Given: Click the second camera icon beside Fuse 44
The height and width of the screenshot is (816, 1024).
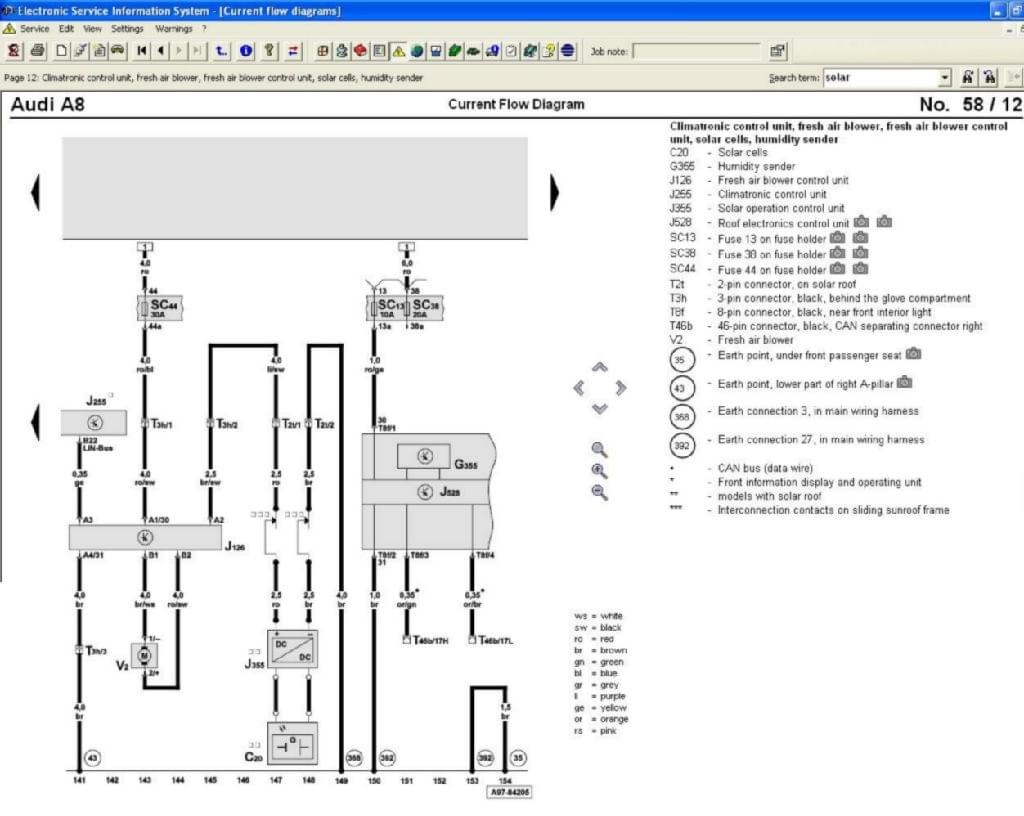Looking at the screenshot, I should 861,268.
